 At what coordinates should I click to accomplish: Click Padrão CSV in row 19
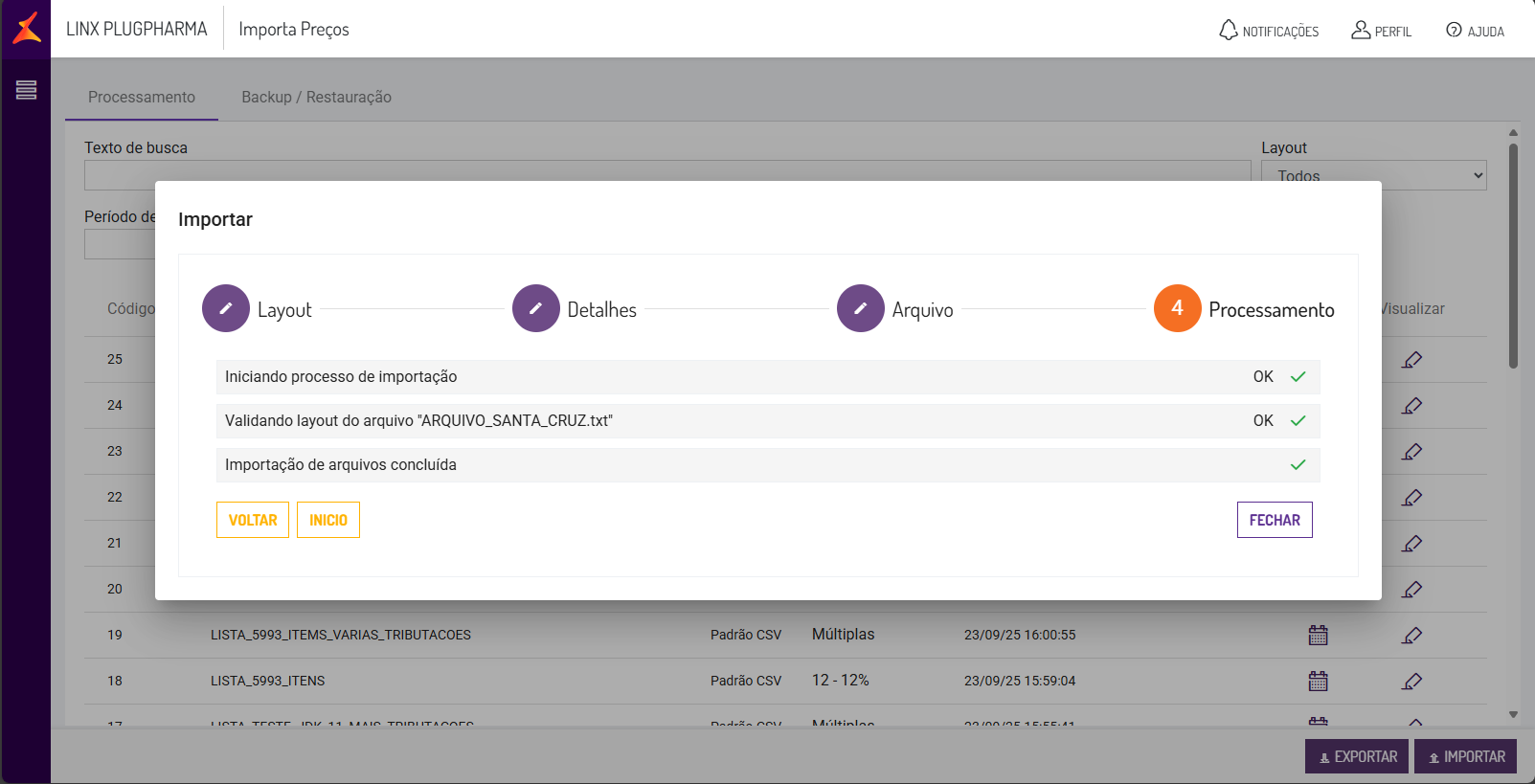point(746,635)
